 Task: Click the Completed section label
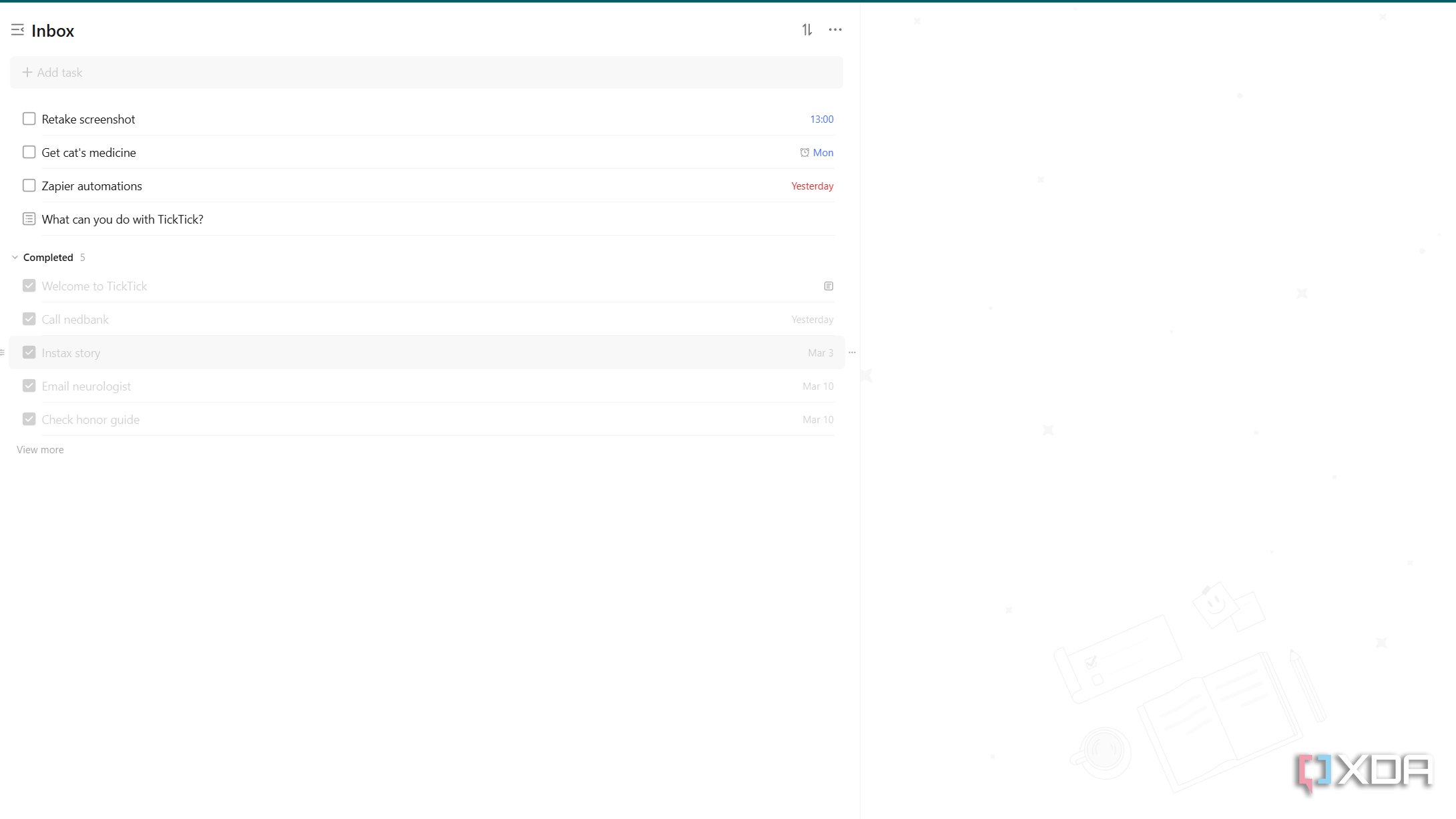(x=48, y=258)
